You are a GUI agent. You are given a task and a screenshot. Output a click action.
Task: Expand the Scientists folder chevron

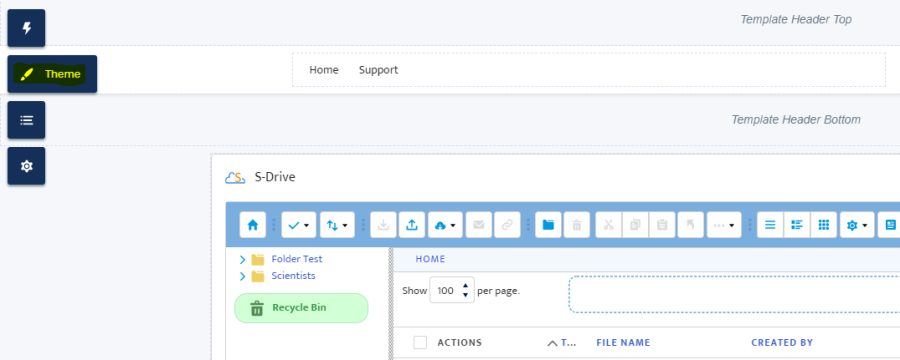[243, 276]
